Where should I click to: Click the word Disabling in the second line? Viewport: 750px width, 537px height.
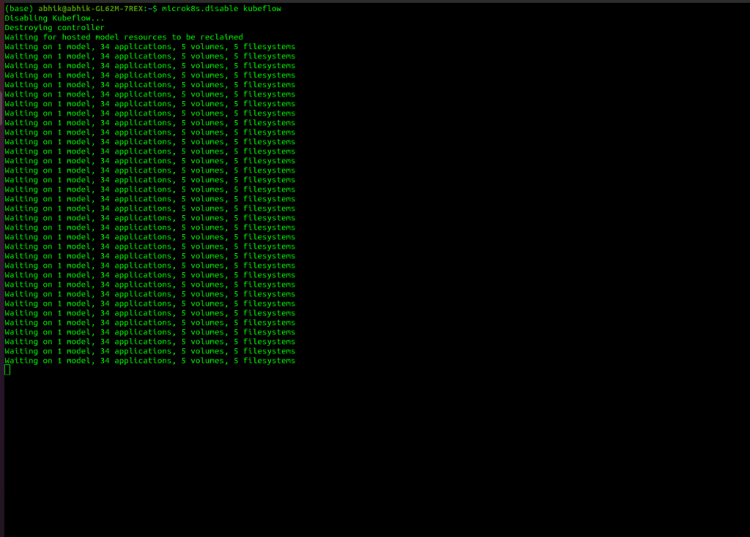[x=25, y=18]
